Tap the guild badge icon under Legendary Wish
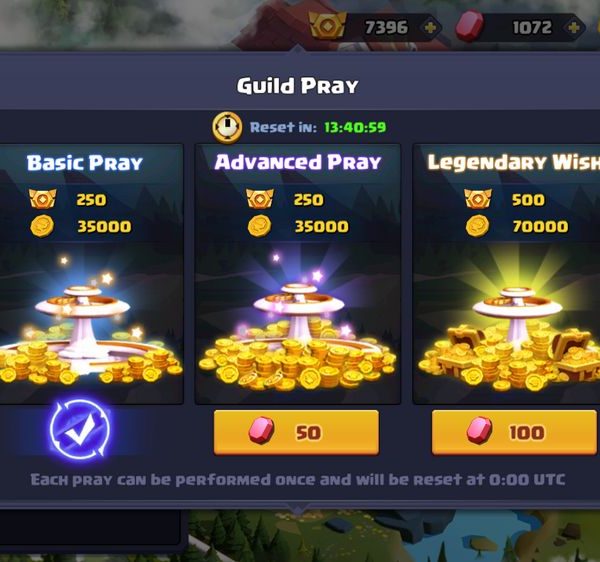600x562 pixels. pyautogui.click(x=478, y=199)
